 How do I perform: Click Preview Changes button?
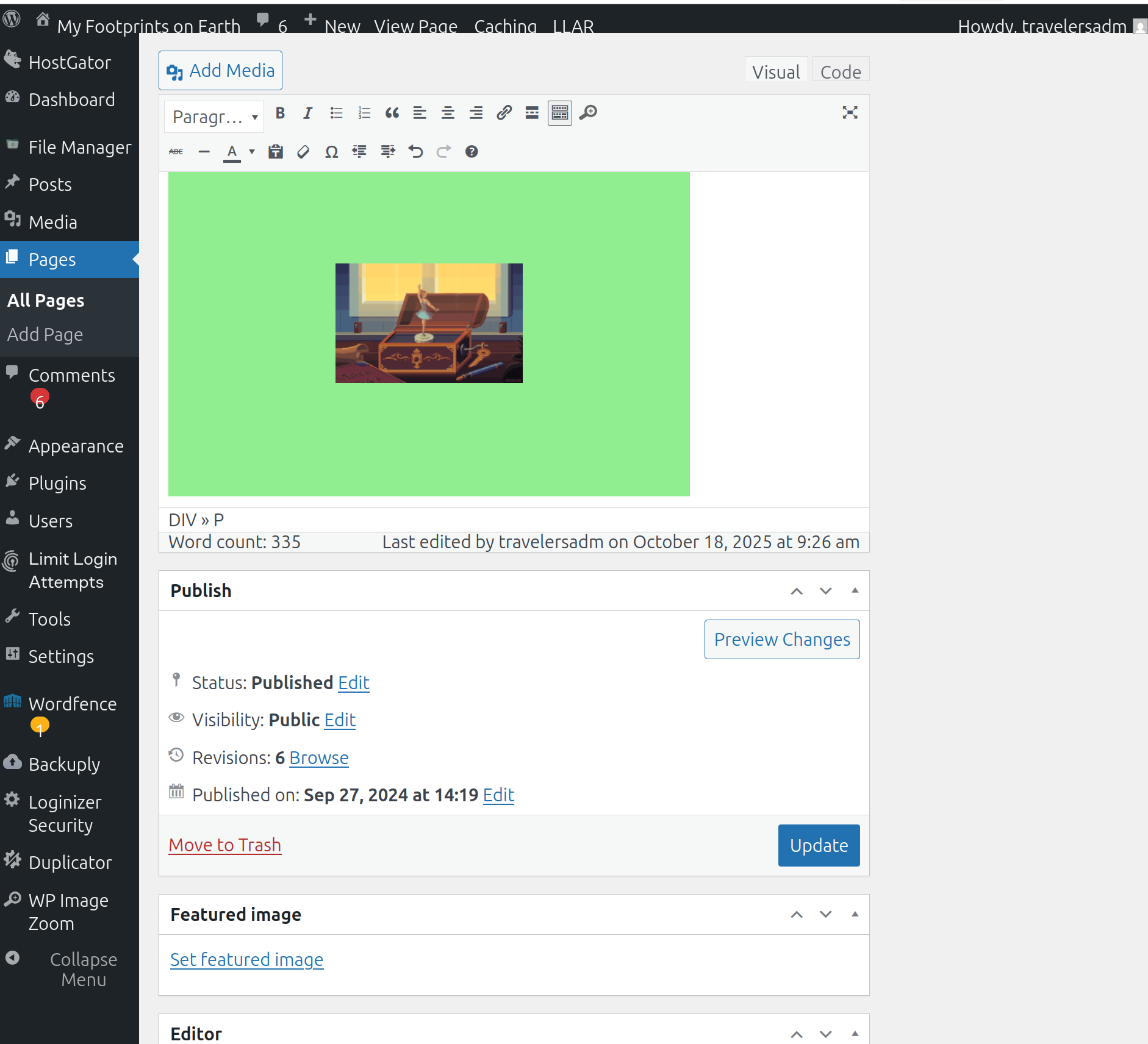[x=782, y=640]
